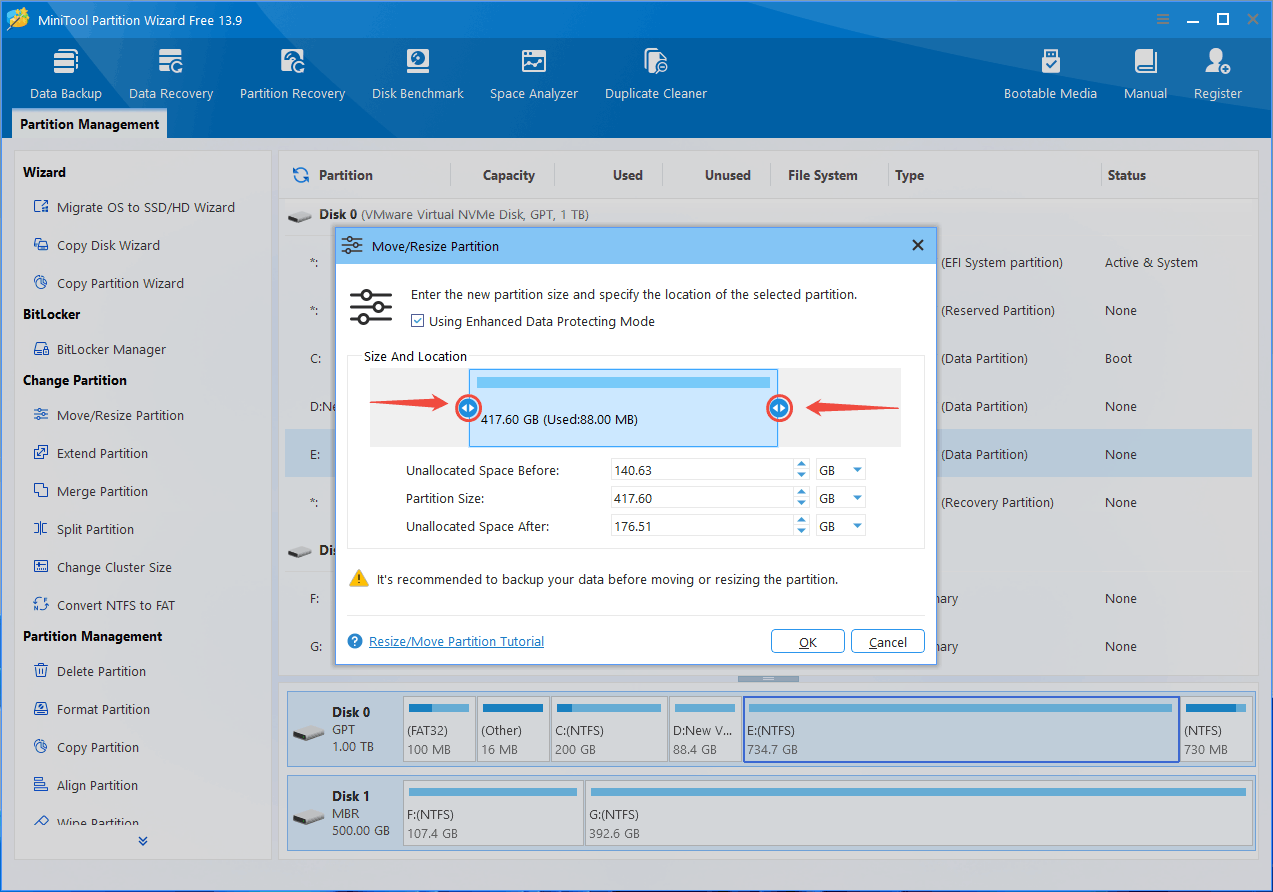This screenshot has width=1273, height=892.
Task: Select Disk 0 GPT 1.00 TB label
Action: [346, 729]
